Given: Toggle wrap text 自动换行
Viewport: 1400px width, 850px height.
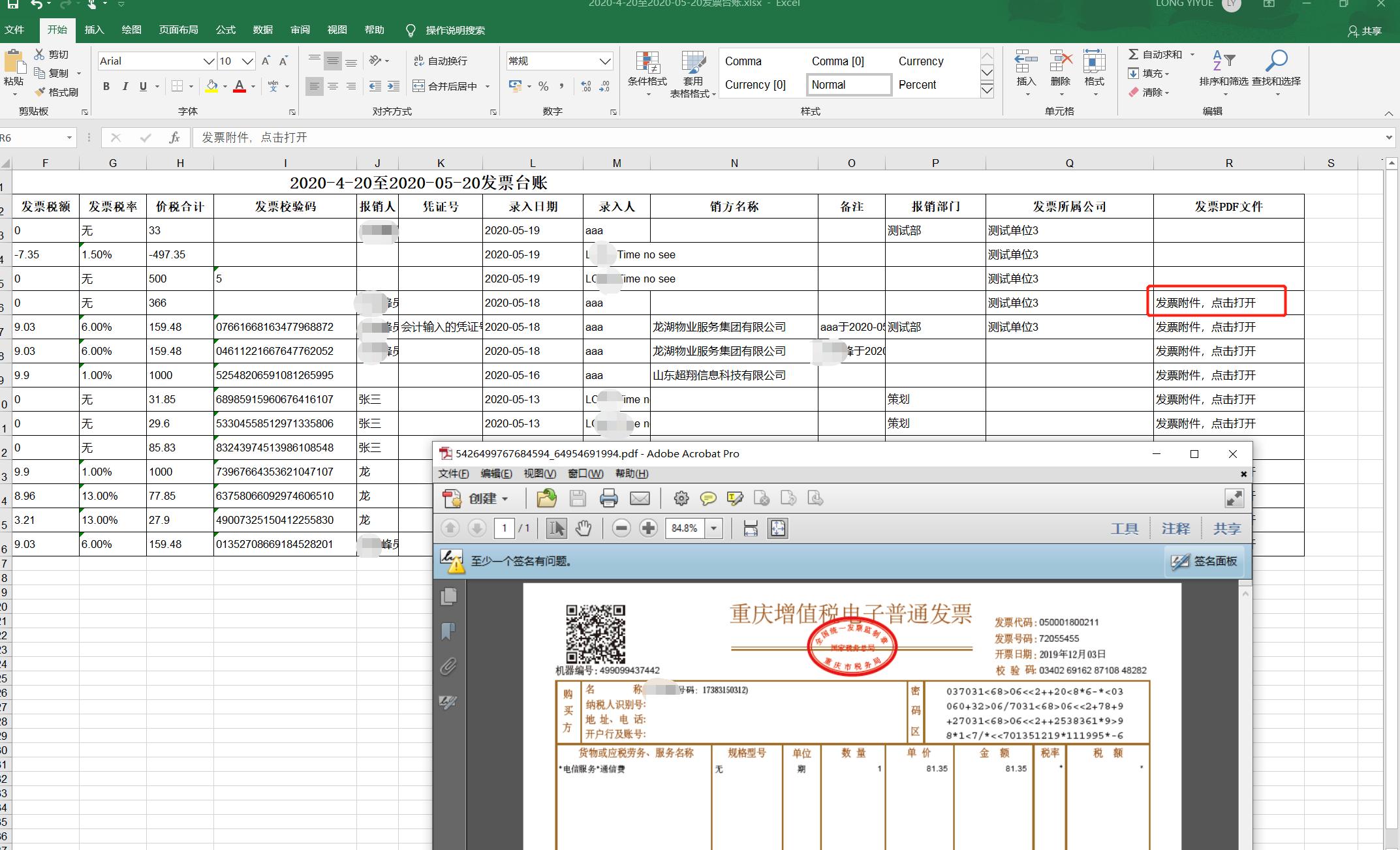Looking at the screenshot, I should pos(441,61).
